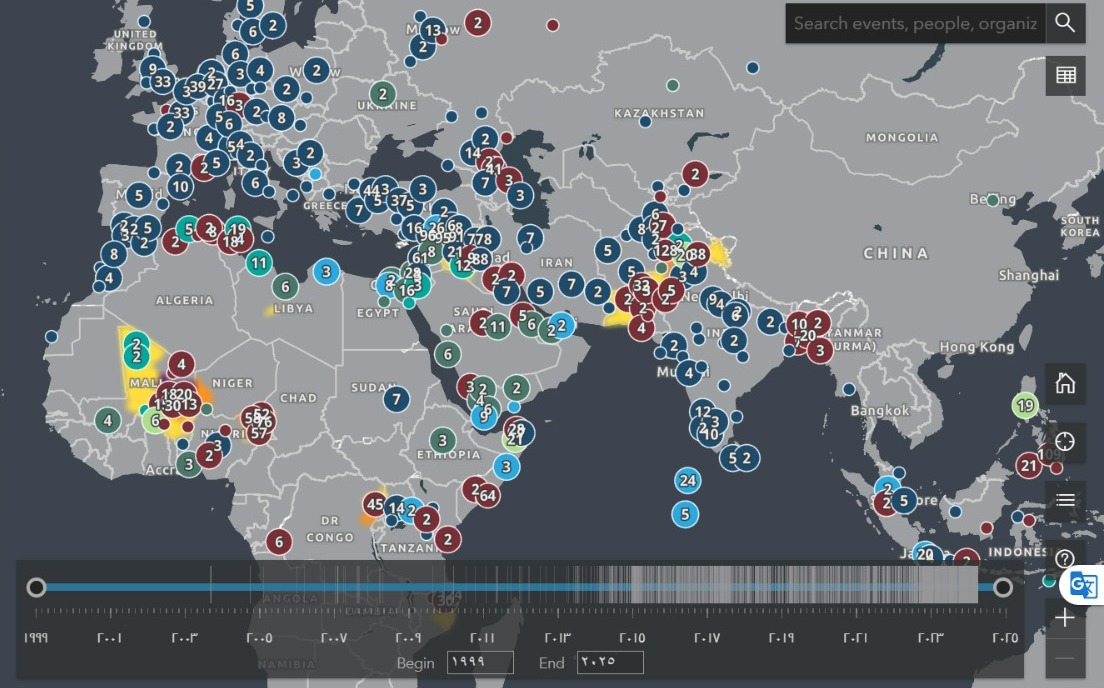Open the blue cluster 7 in Sudan
Screen dimensions: 1104x688
pyautogui.click(x=397, y=399)
